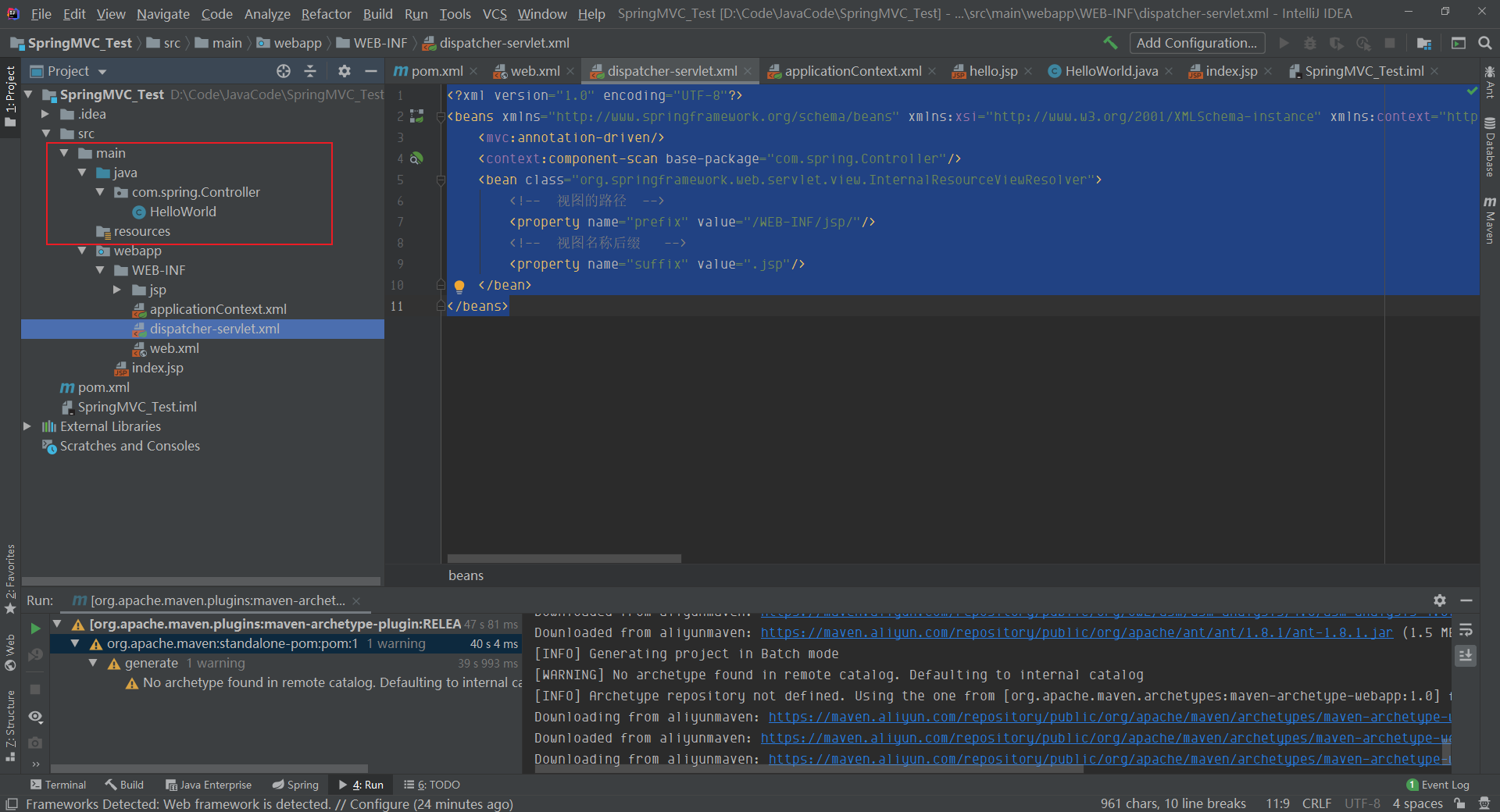The width and height of the screenshot is (1500, 812).
Task: Click the stop square icon in Run panel
Action: coord(35,689)
